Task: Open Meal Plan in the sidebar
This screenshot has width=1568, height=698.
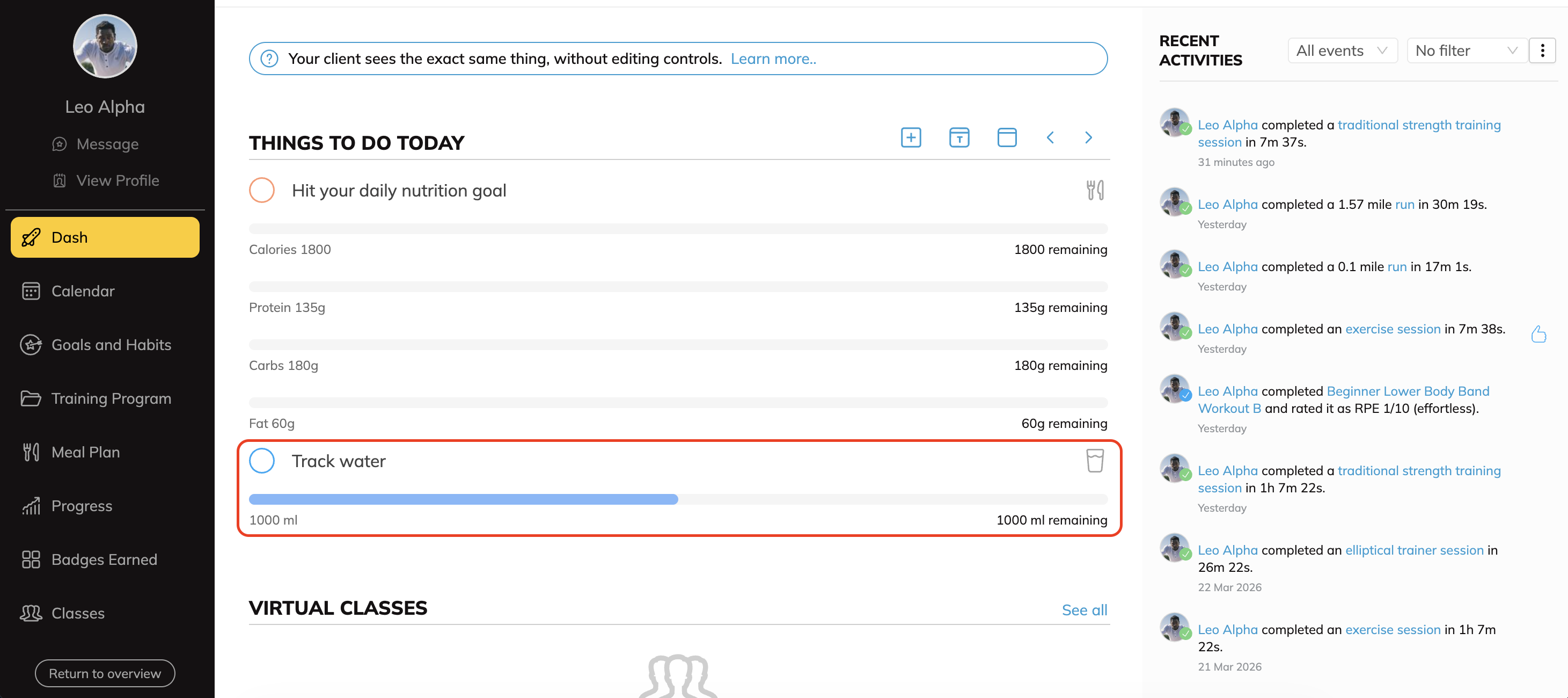Action: click(85, 452)
